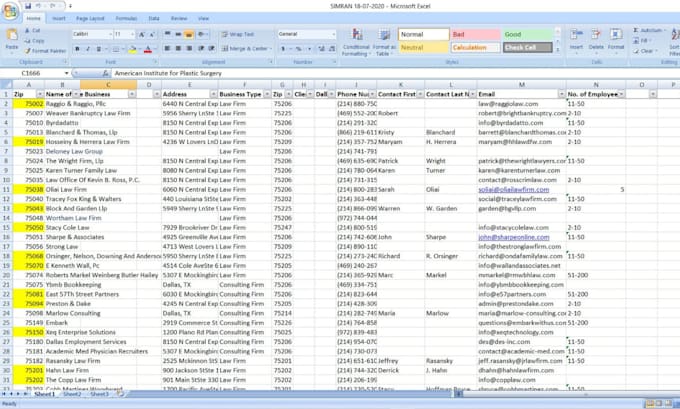This screenshot has height=409, width=680.
Task: Apply the Good cell style
Action: (x=527, y=34)
